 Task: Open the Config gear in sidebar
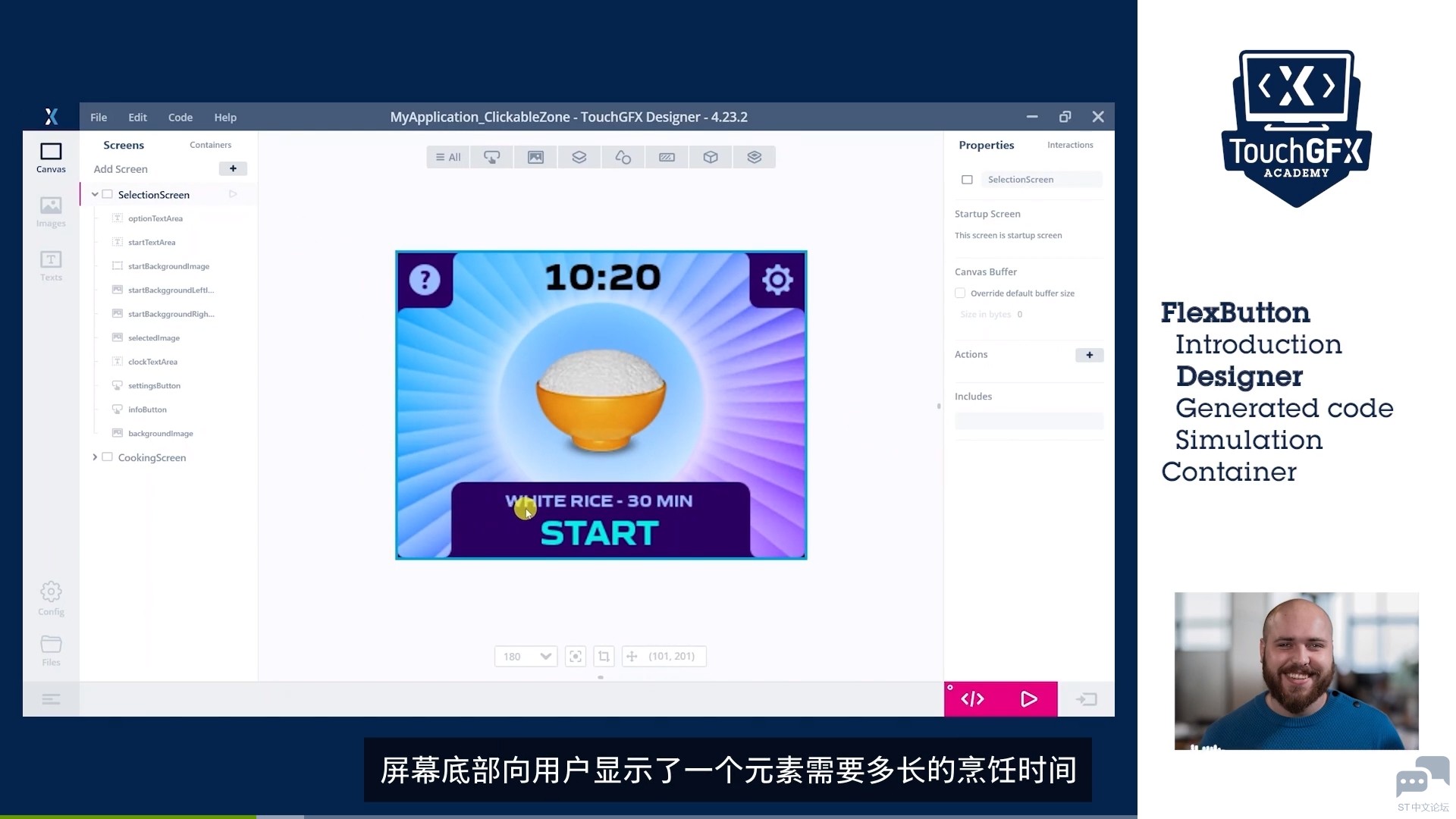point(51,598)
